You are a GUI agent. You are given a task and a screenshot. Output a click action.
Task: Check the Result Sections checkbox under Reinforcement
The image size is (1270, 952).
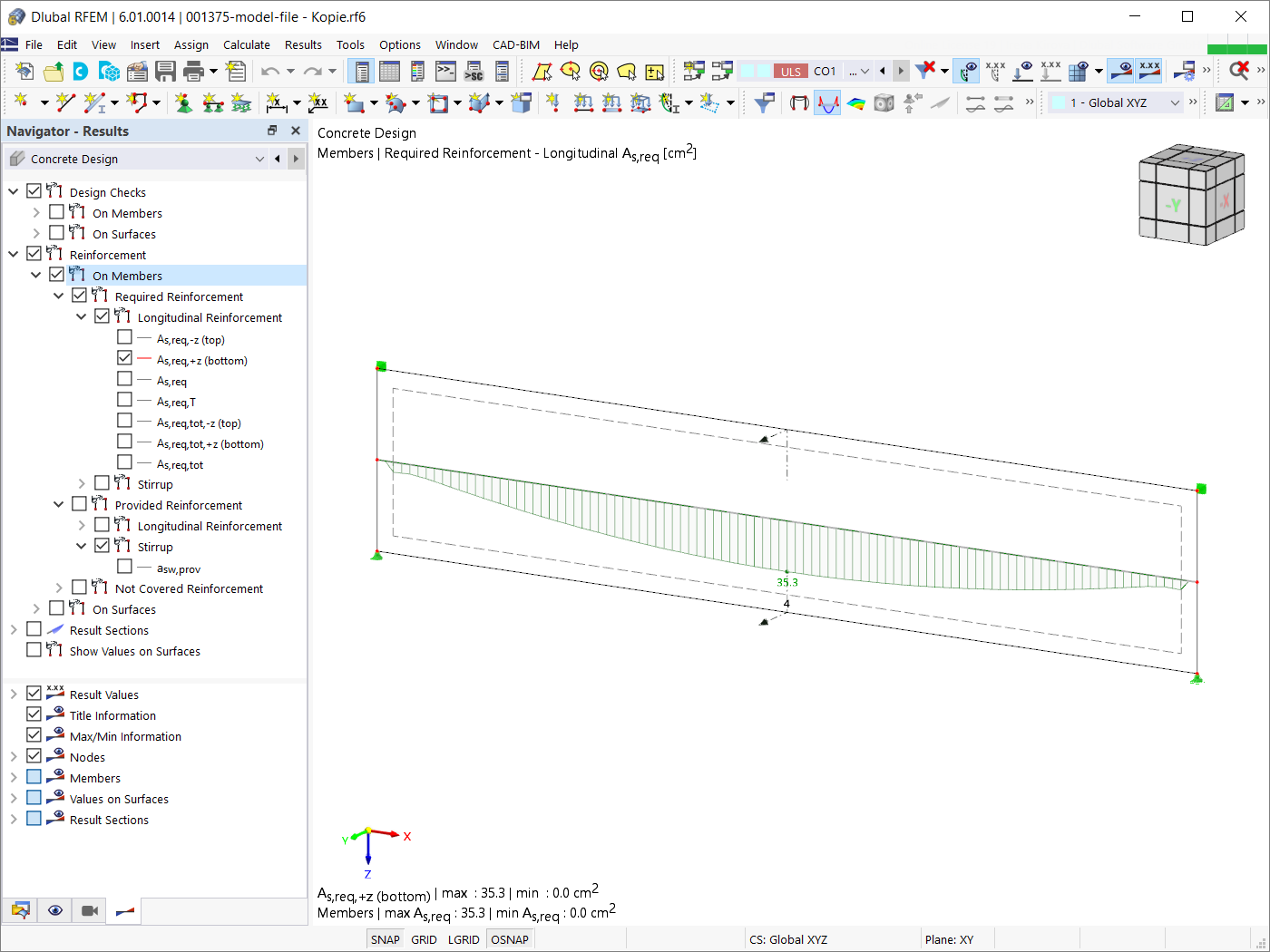click(34, 628)
